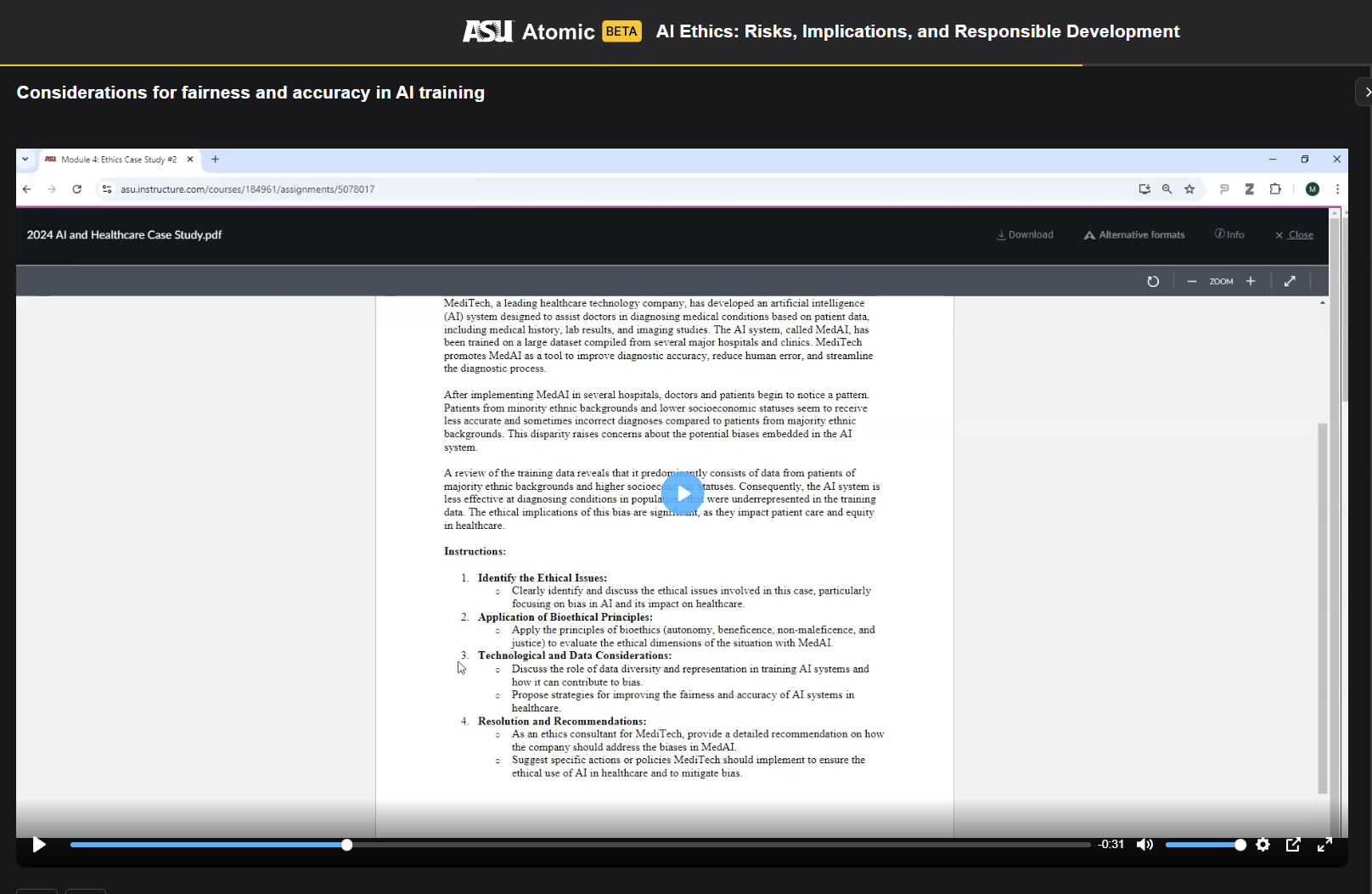Image resolution: width=1372 pixels, height=894 pixels.
Task: Open the Chrome three-dot menu
Action: 1338,189
